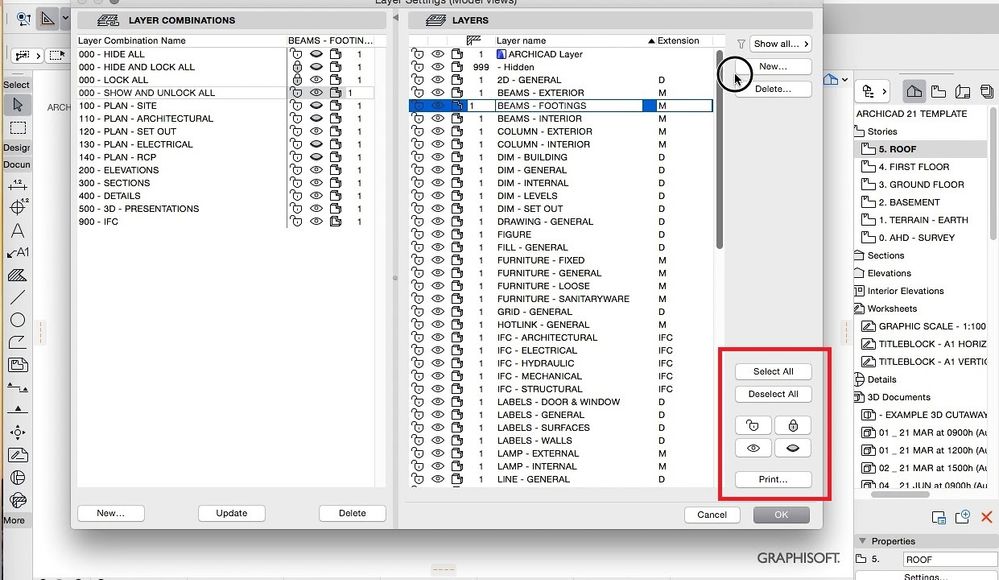The width and height of the screenshot is (999, 580).
Task: Click Cancel to dismiss Layer Settings
Action: pyautogui.click(x=712, y=515)
